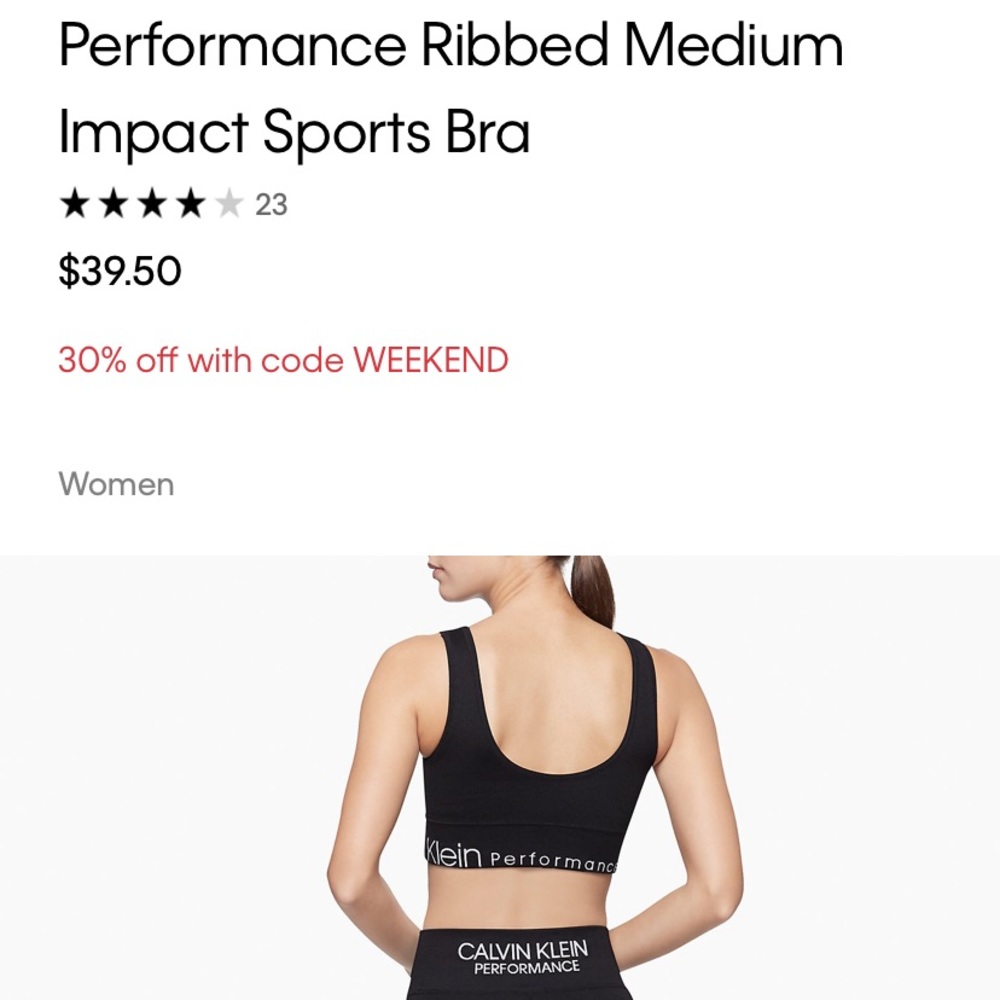This screenshot has width=1000, height=1000.
Task: Click the first black rating star
Action: coord(75,204)
